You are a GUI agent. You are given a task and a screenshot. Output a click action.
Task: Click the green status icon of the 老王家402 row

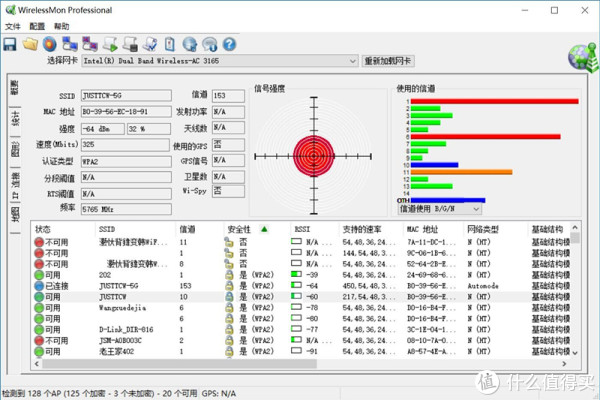tap(39, 351)
